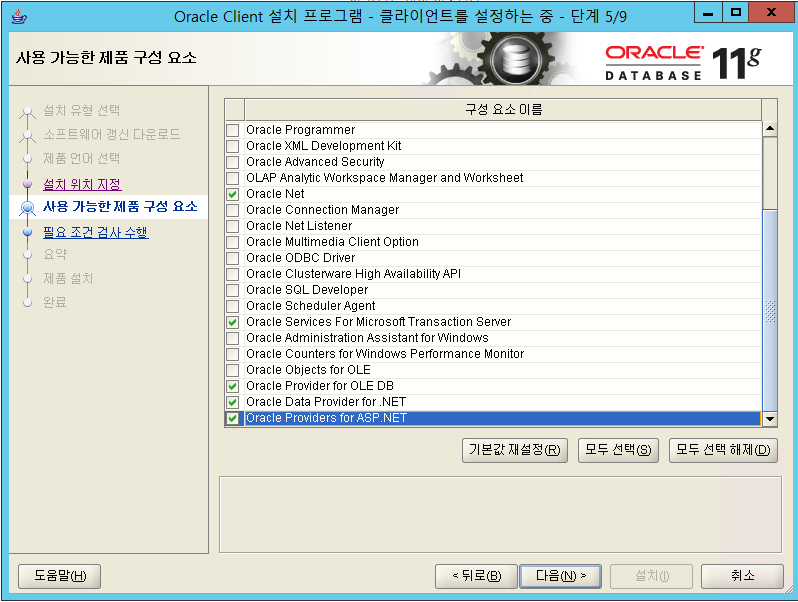
Task: Uncheck Oracle Services For Microsoft Transaction Server
Action: (x=233, y=322)
